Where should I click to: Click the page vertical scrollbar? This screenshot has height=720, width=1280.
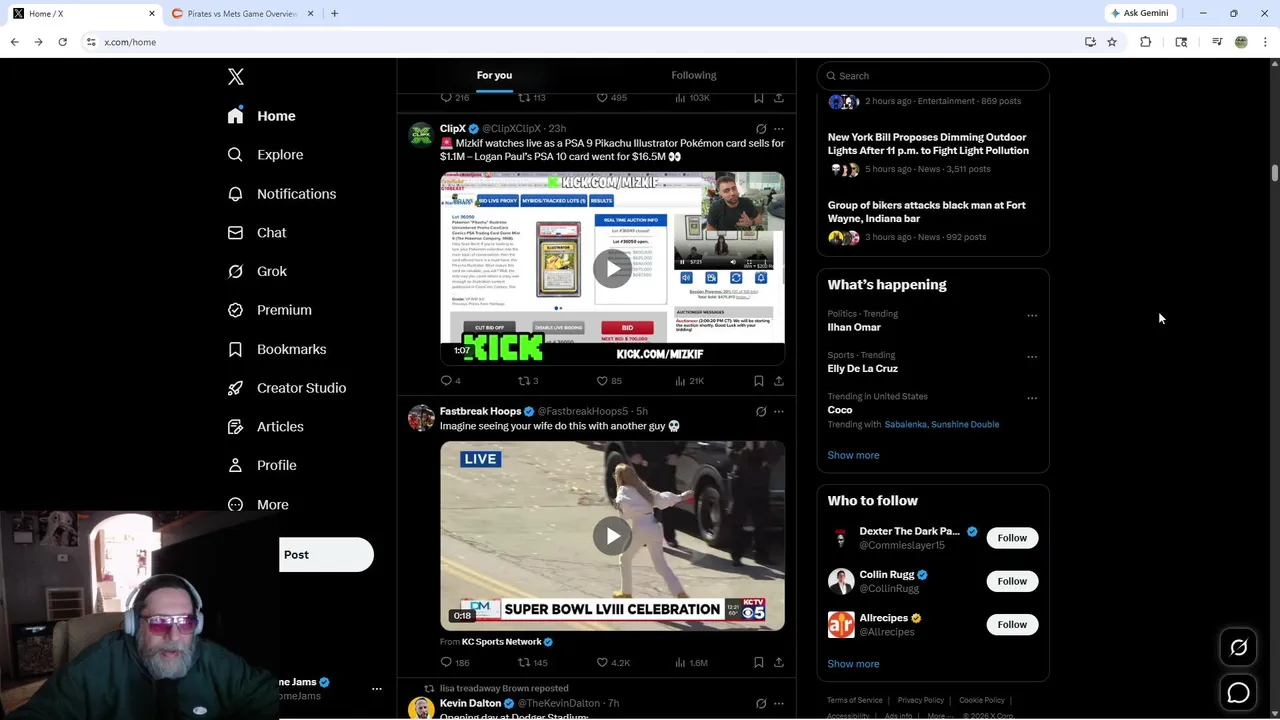[1275, 173]
